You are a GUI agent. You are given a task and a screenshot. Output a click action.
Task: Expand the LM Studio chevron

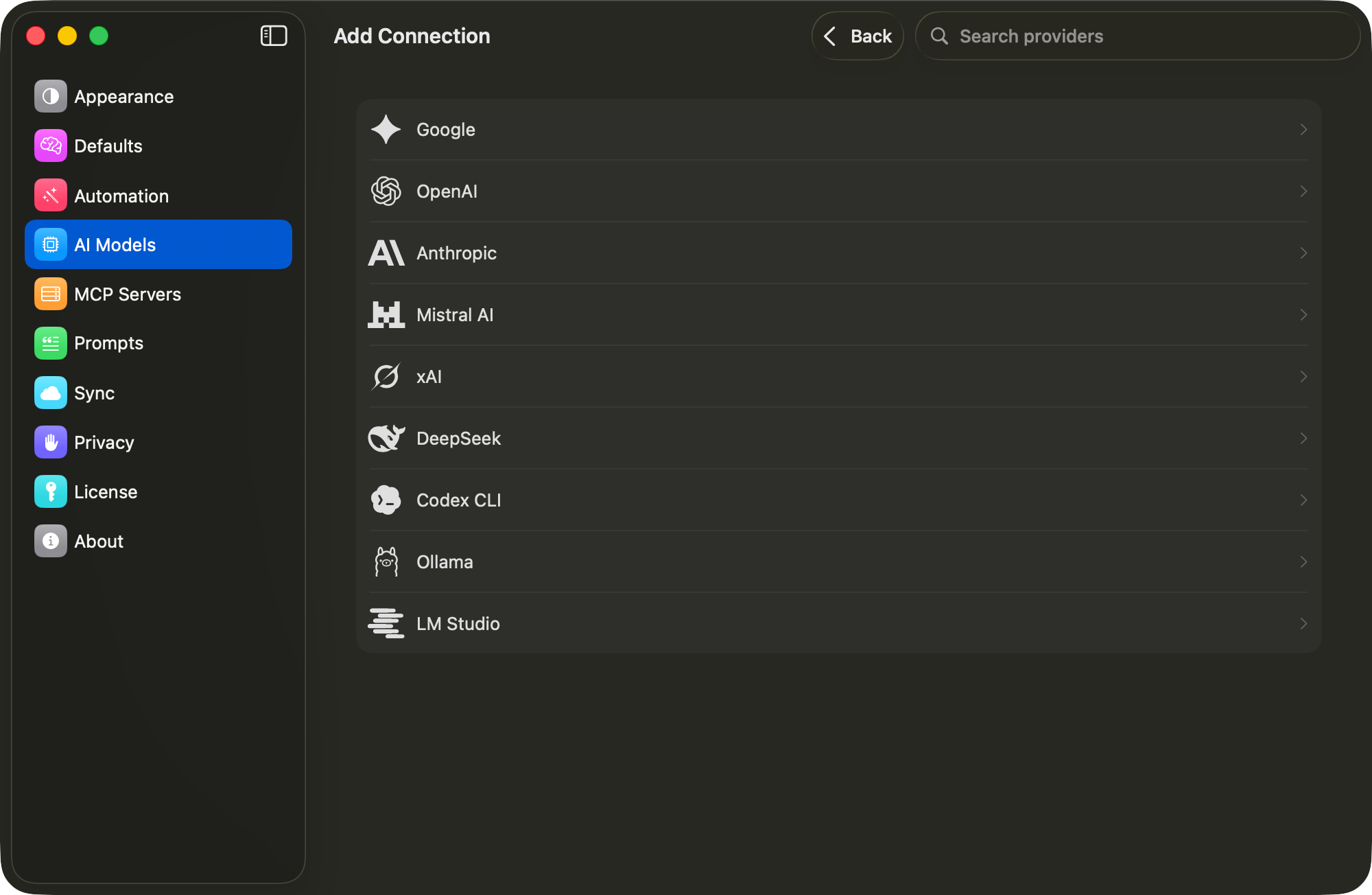(x=1303, y=623)
